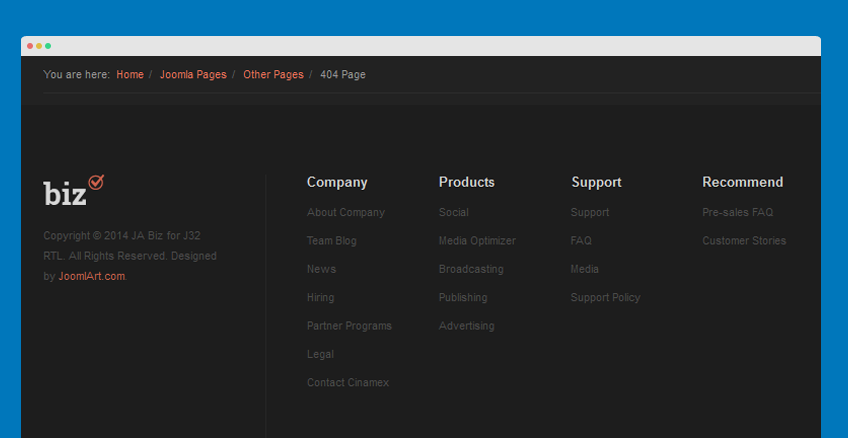Open Advertising link
The image size is (848, 438).
pyautogui.click(x=466, y=326)
